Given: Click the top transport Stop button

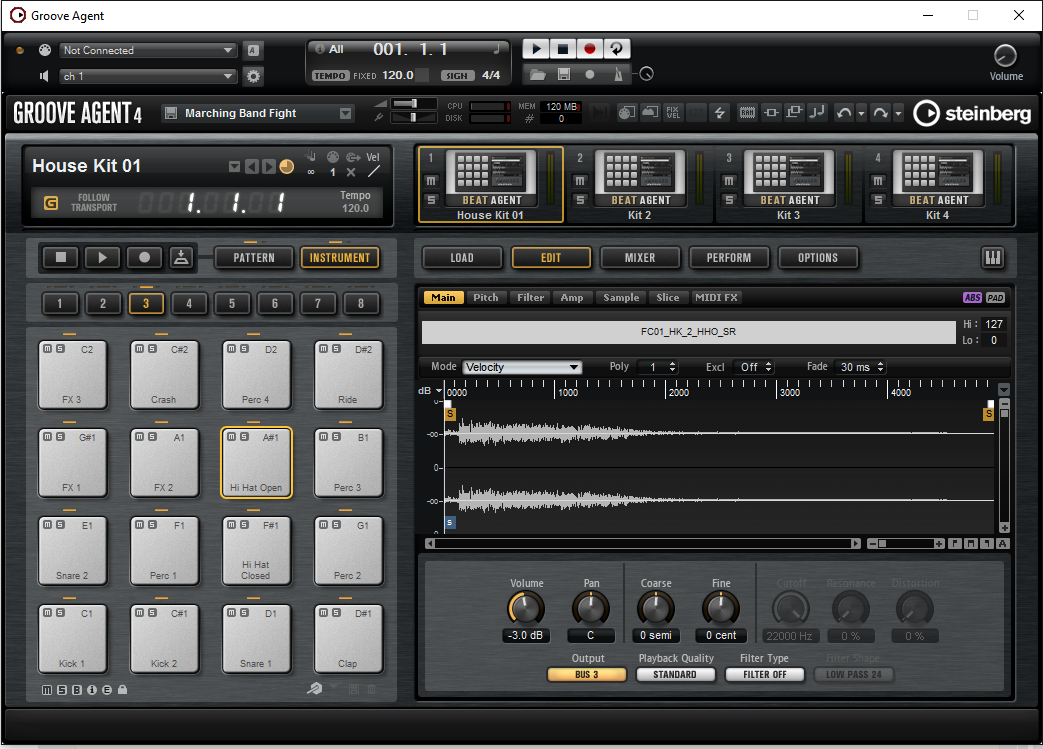Looking at the screenshot, I should click(563, 49).
